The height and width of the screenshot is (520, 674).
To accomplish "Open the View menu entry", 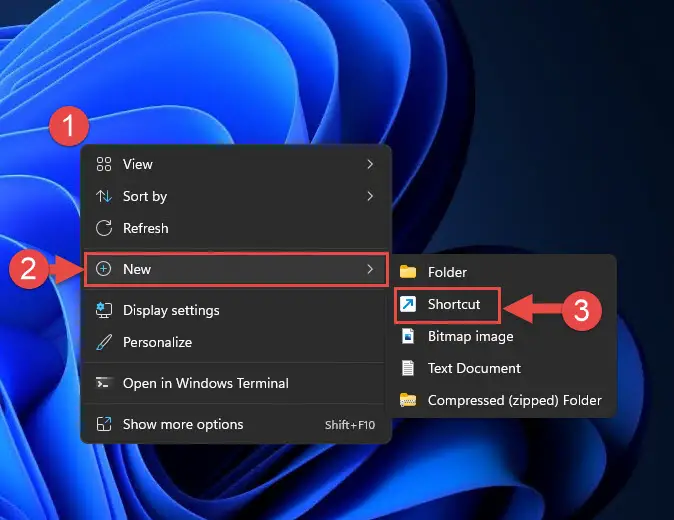I will [x=236, y=164].
